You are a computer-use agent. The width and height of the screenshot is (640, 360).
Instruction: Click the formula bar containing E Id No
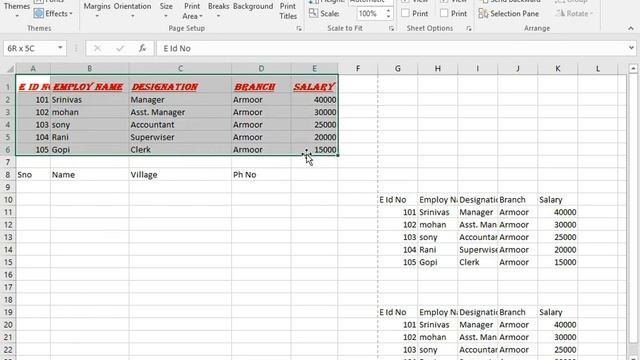click(x=392, y=48)
